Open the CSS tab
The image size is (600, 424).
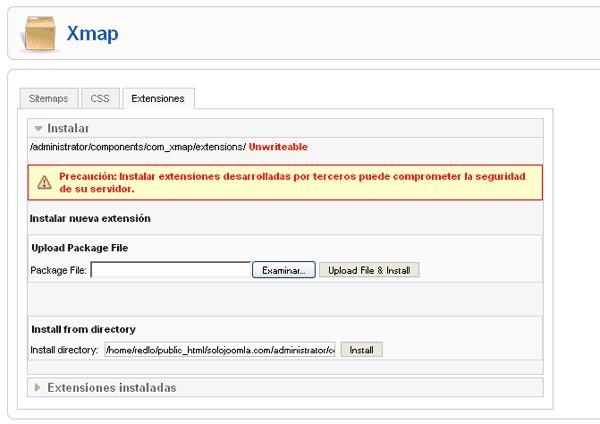(100, 98)
